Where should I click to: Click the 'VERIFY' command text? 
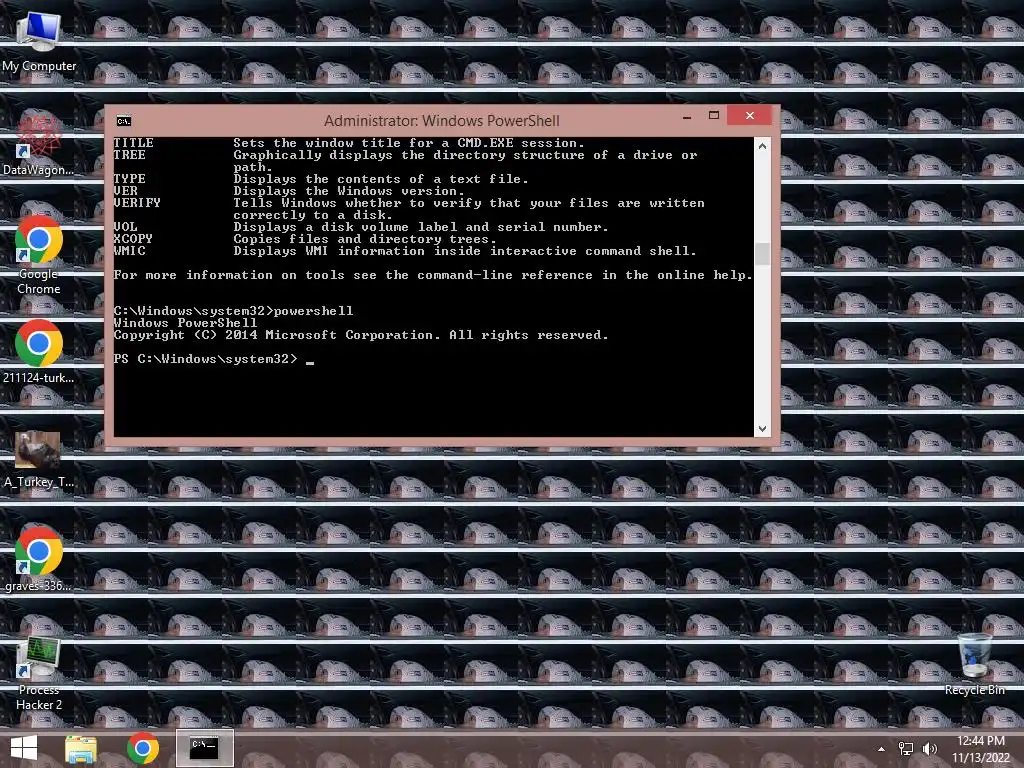136,203
